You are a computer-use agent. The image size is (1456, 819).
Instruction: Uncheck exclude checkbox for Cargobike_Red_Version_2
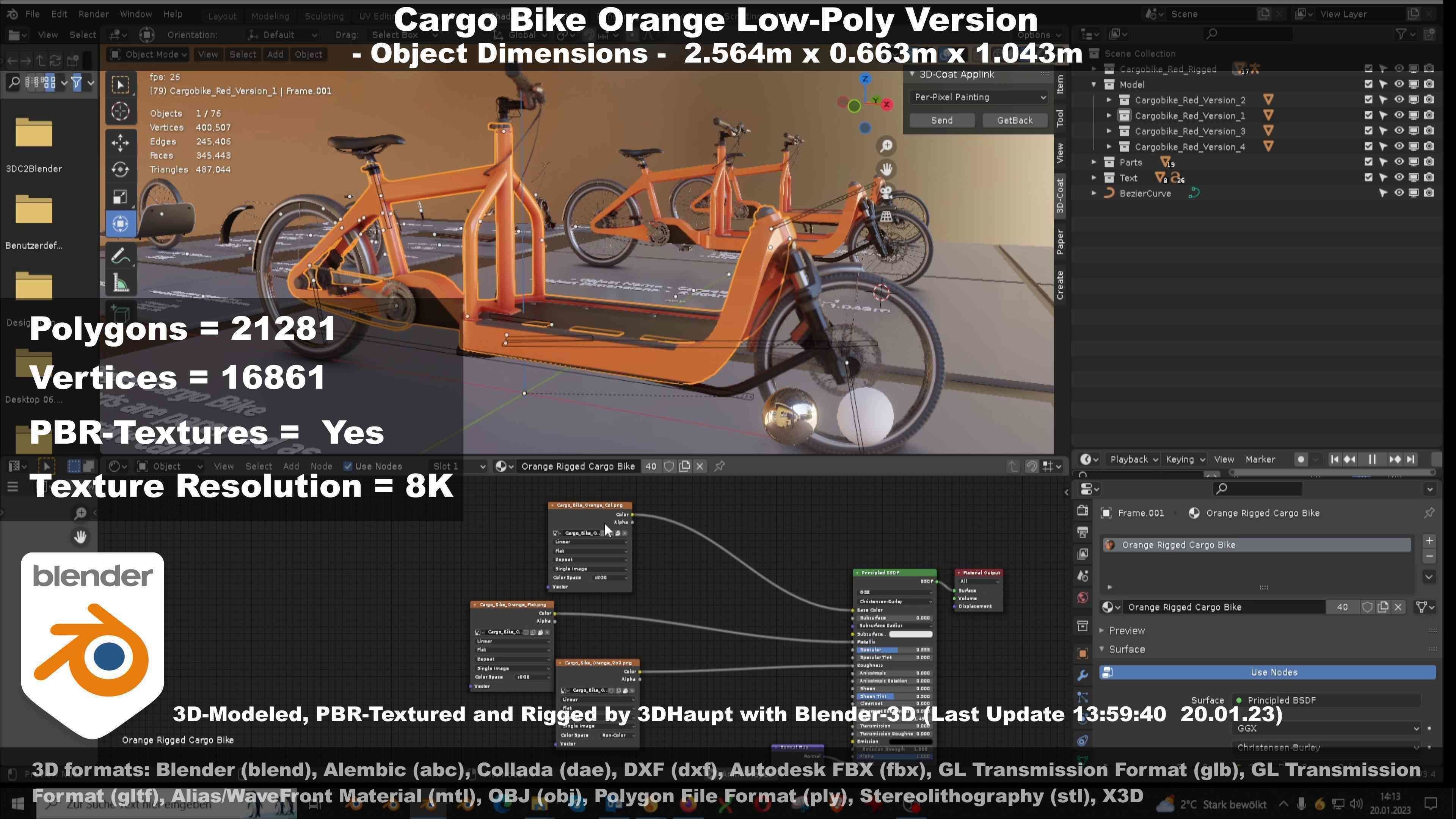point(1368,99)
